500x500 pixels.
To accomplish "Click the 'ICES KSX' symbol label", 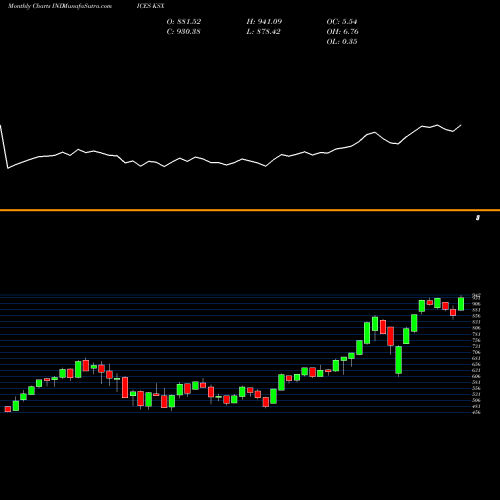I will 150,6.
